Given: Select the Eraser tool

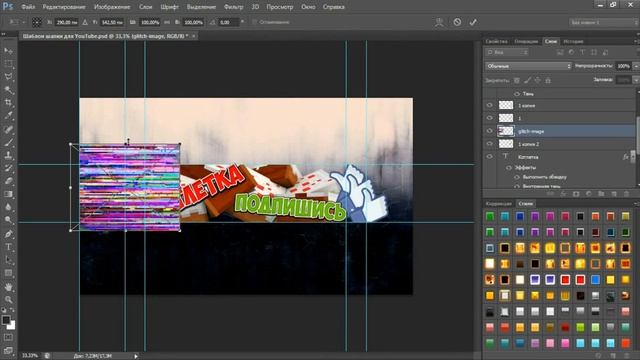Looking at the screenshot, I should coord(8,181).
